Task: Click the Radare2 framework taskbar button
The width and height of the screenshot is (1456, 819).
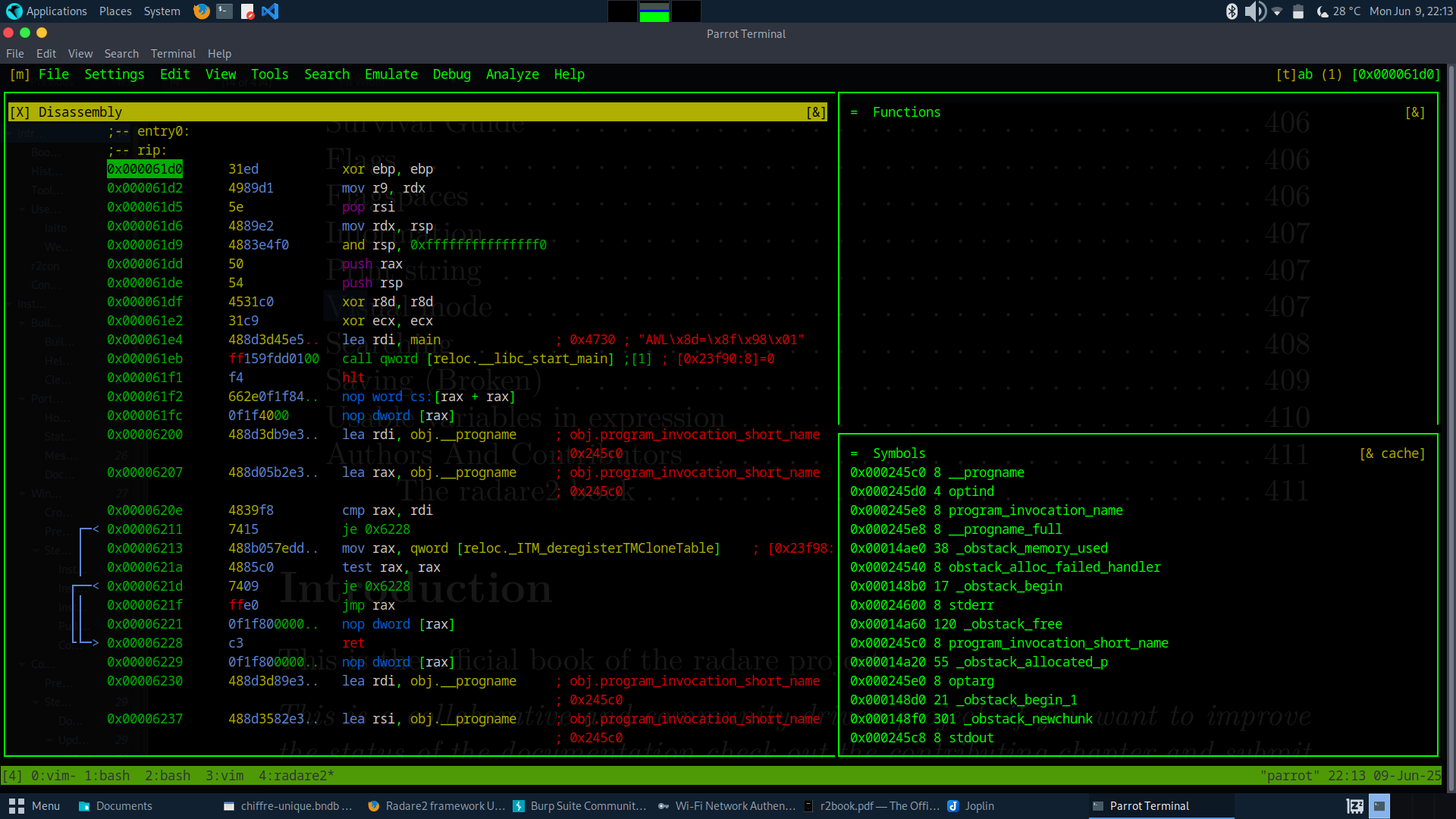Action: coord(436,806)
